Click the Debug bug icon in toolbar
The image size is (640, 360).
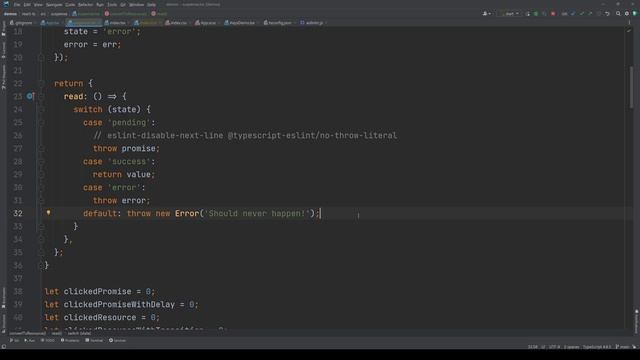pyautogui.click(x=536, y=13)
